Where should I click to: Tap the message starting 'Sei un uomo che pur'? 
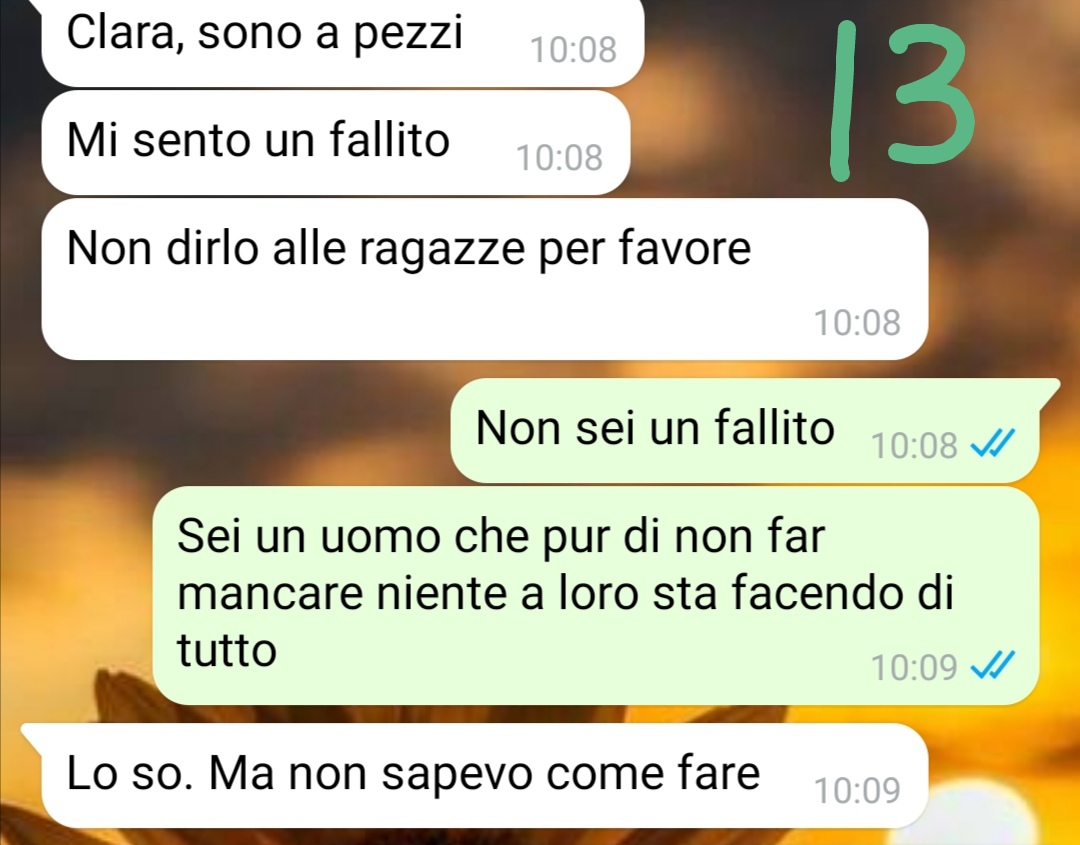(596, 595)
